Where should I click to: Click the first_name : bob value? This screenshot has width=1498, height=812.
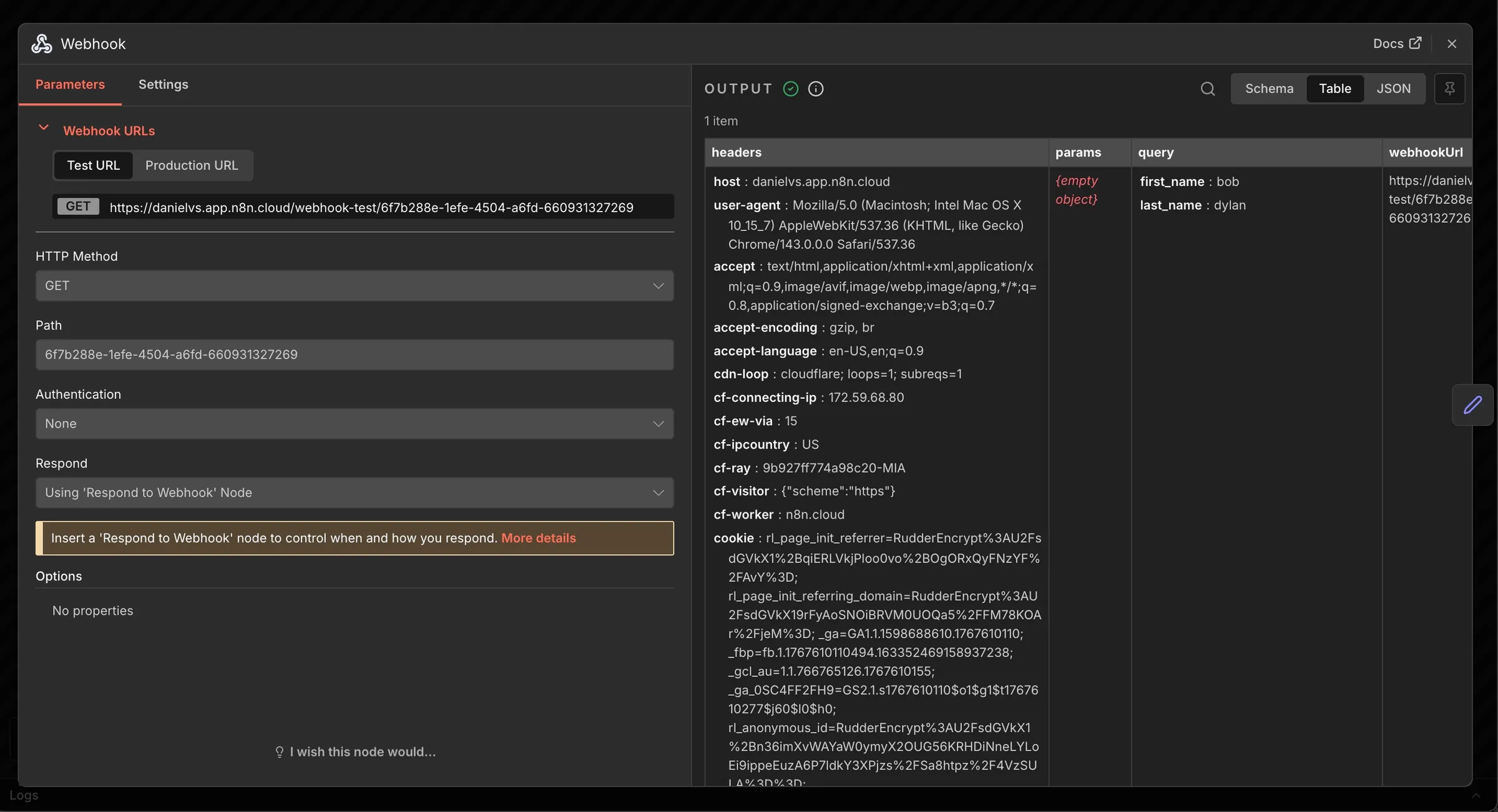(1189, 182)
